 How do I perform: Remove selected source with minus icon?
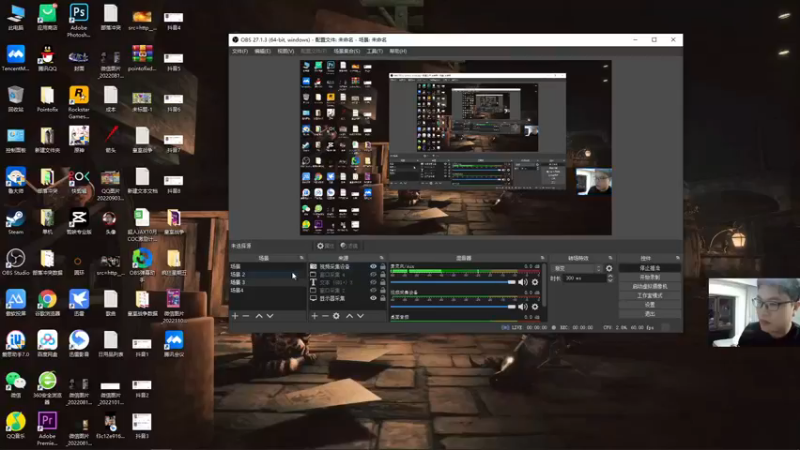[x=325, y=316]
